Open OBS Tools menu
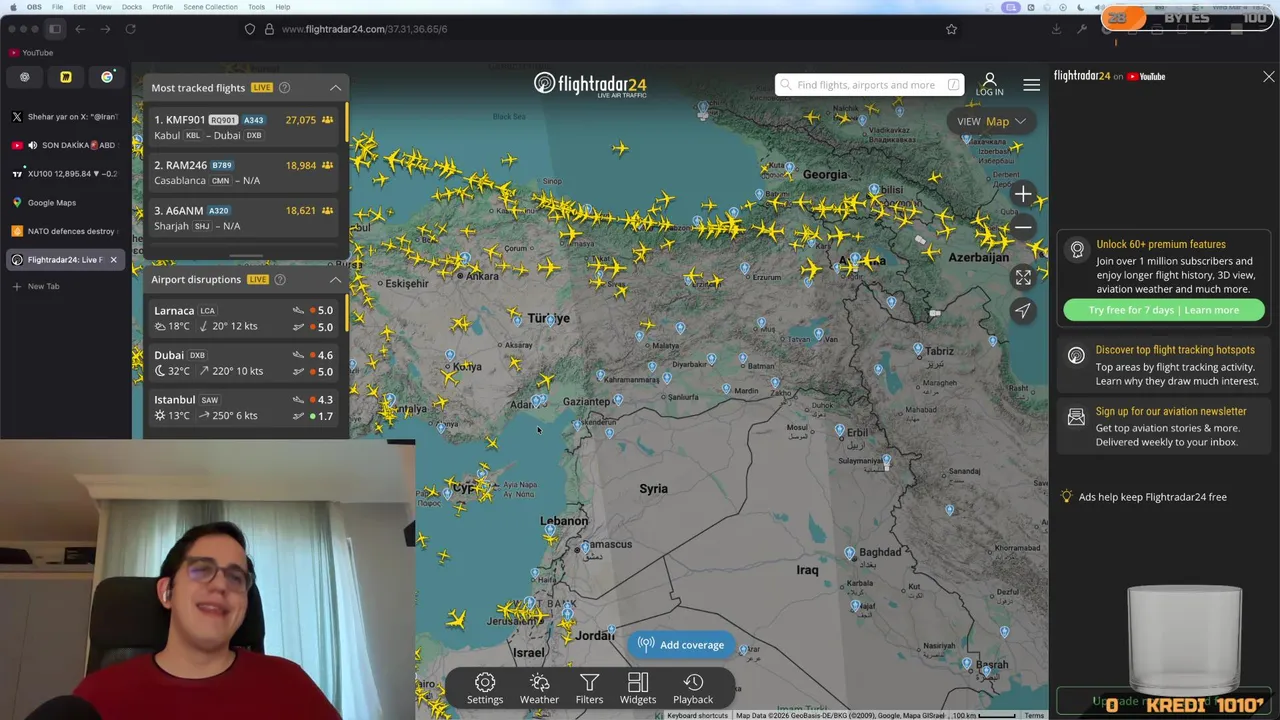The width and height of the screenshot is (1280, 720). click(x=256, y=7)
